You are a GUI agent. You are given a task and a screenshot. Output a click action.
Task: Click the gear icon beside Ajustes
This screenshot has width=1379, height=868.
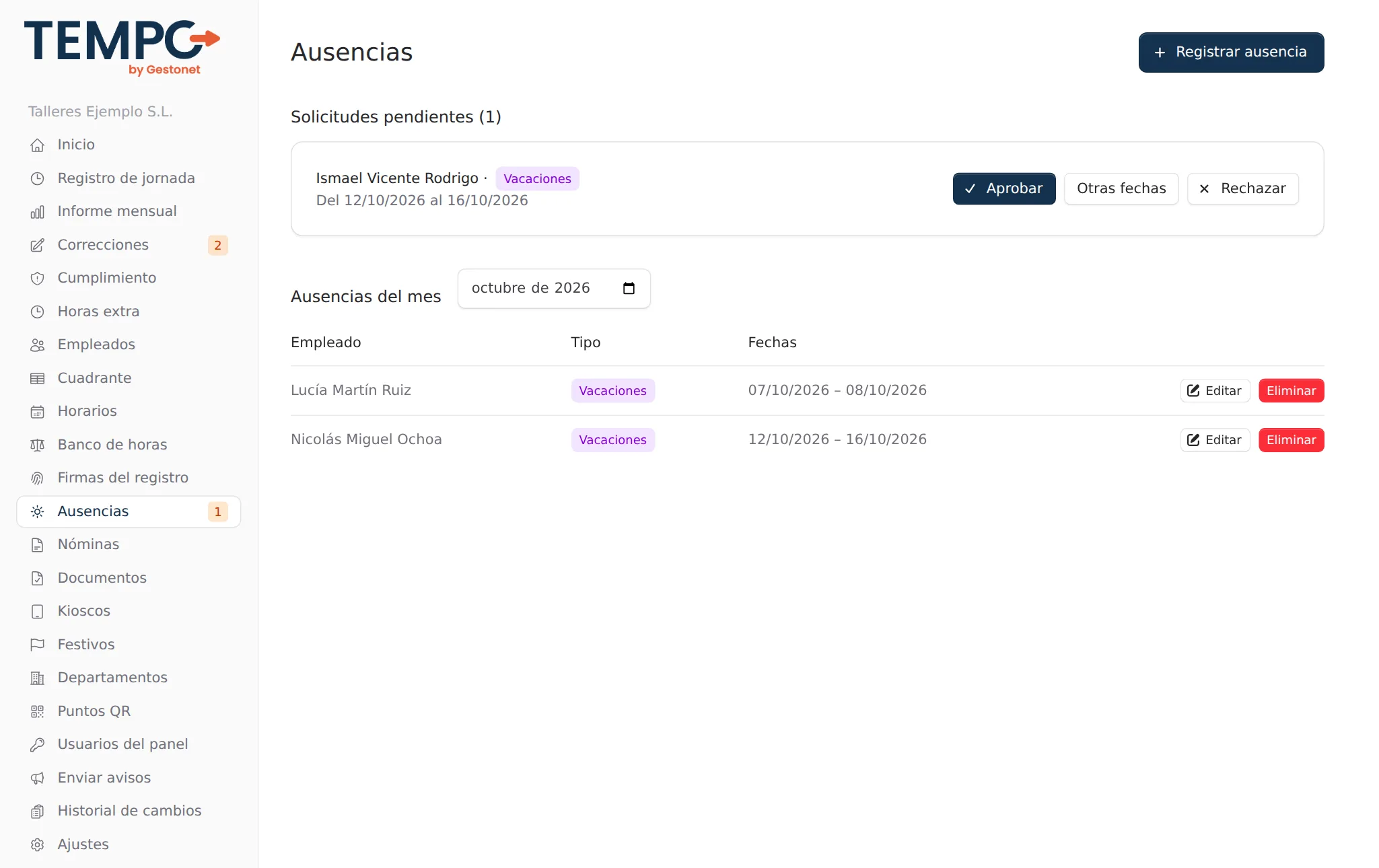coord(38,844)
